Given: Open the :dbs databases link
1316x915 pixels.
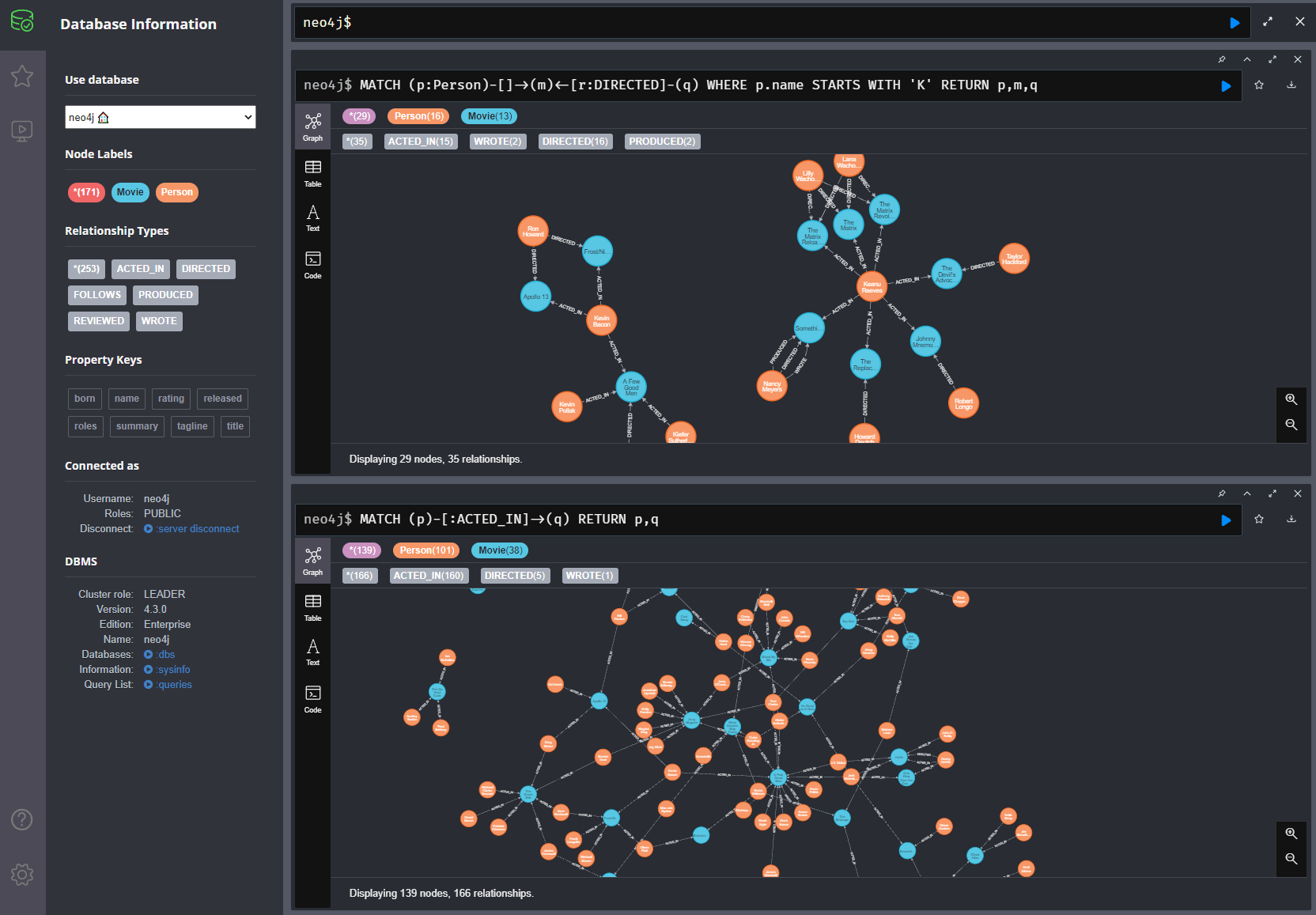Looking at the screenshot, I should pos(159,654).
